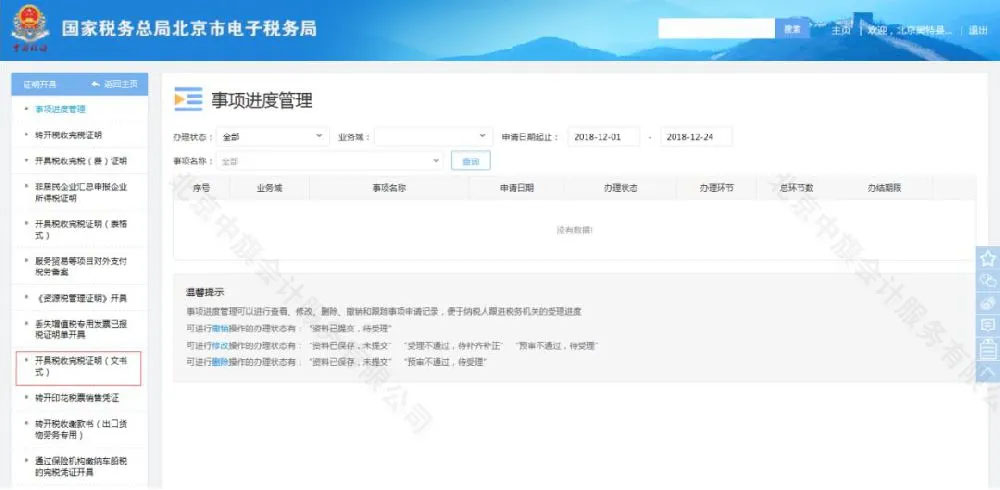This screenshot has width=1000, height=490.
Task: Open 《资源税管理证明》开具 in sidebar
Action: (x=82, y=297)
